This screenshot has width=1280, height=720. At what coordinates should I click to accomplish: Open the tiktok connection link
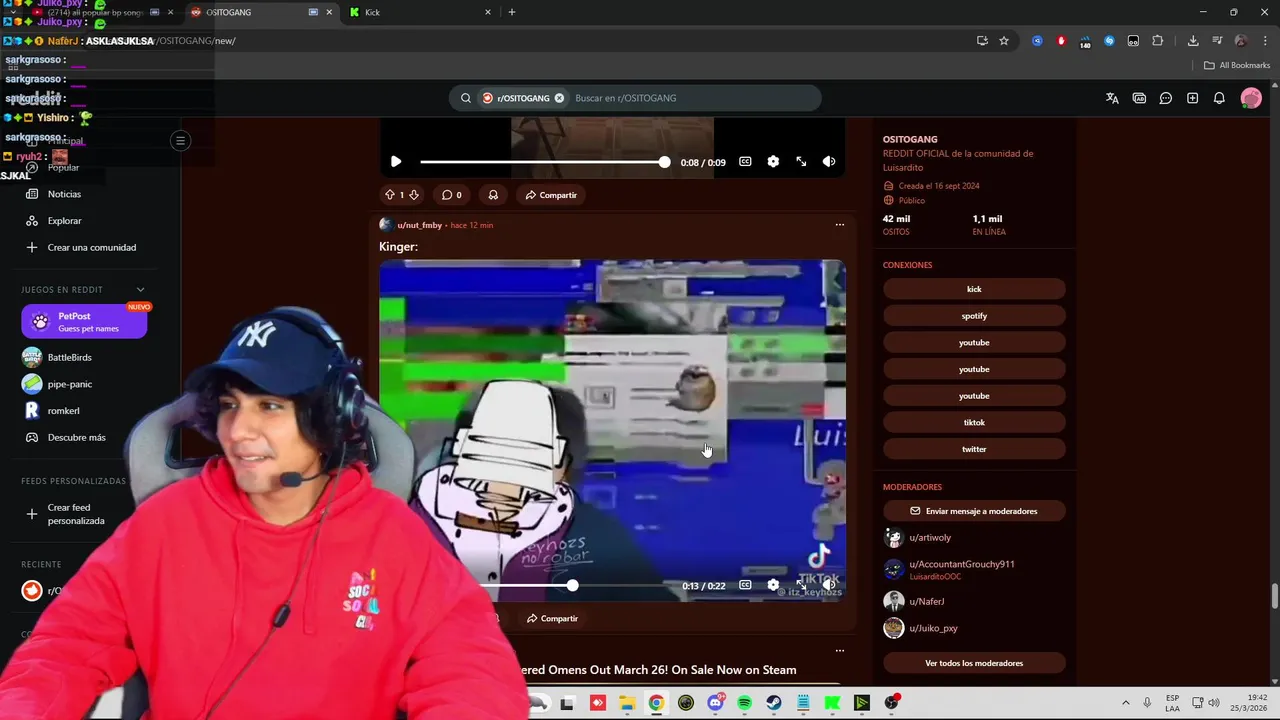(x=974, y=422)
